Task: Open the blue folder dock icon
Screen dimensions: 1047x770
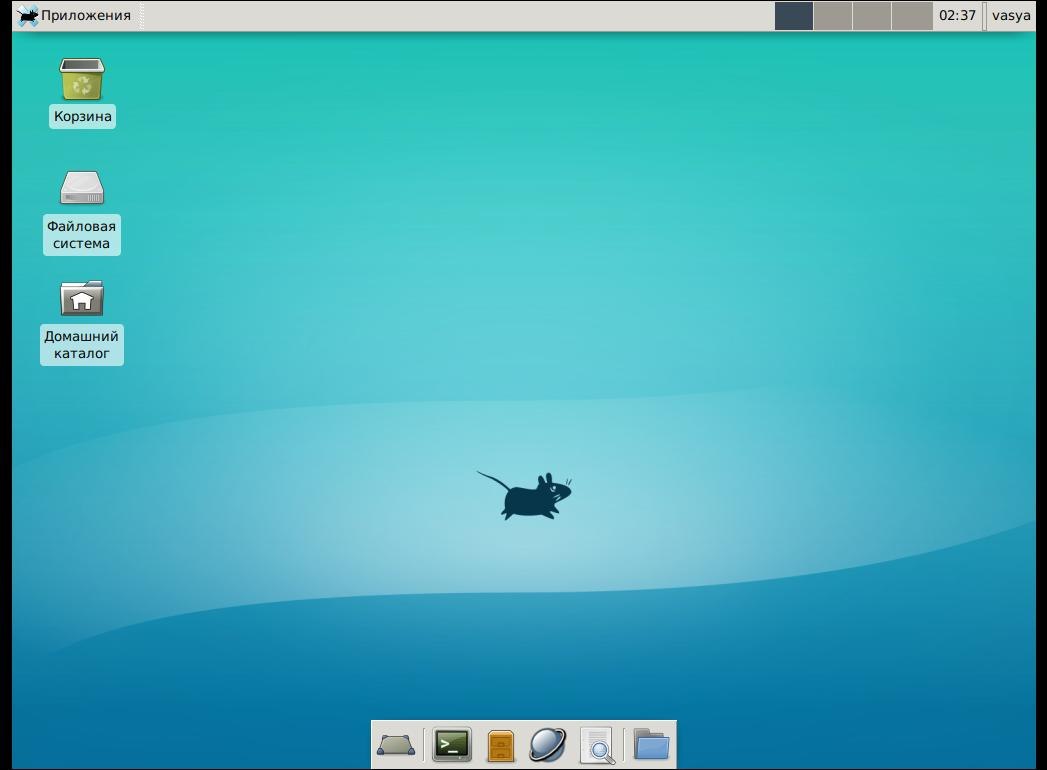Action: tap(651, 743)
